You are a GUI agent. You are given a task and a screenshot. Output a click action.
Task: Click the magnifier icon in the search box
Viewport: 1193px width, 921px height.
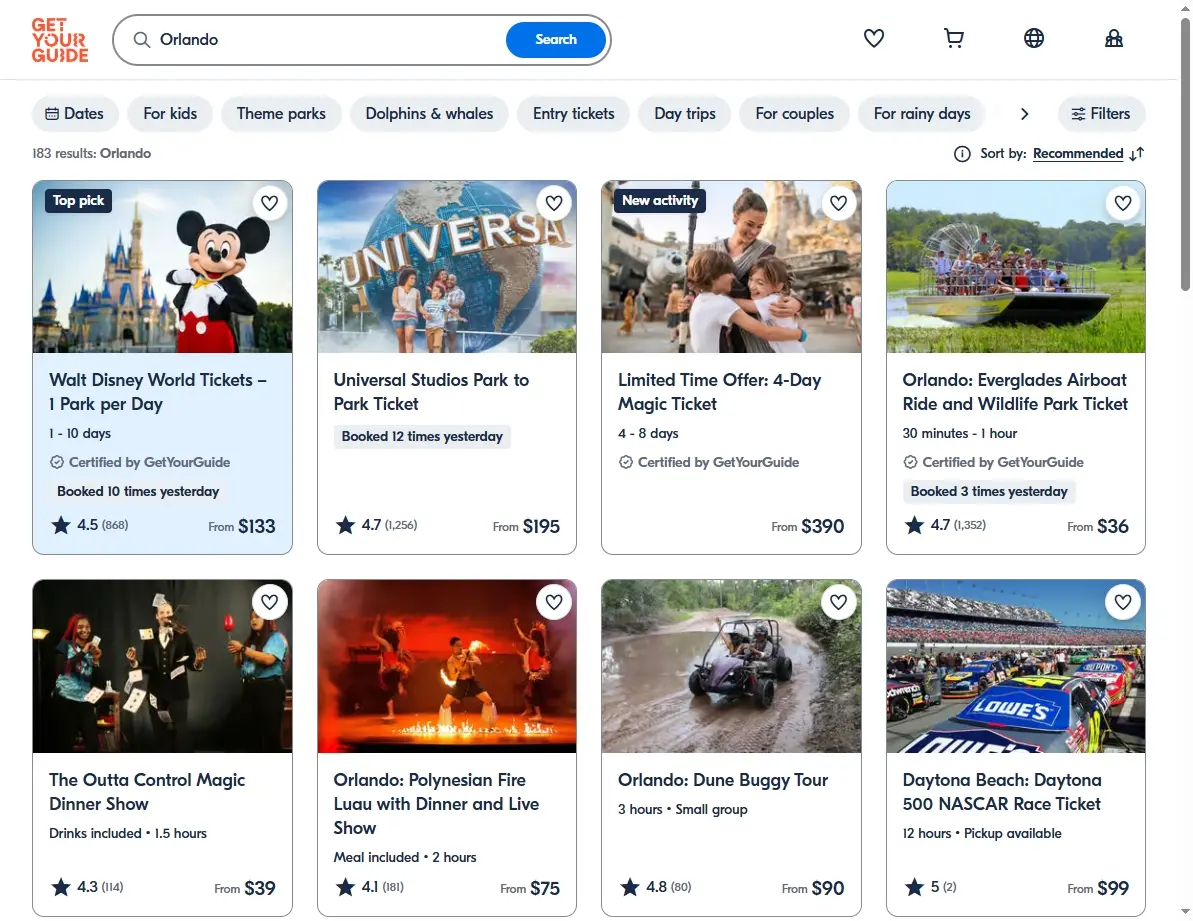tap(142, 40)
